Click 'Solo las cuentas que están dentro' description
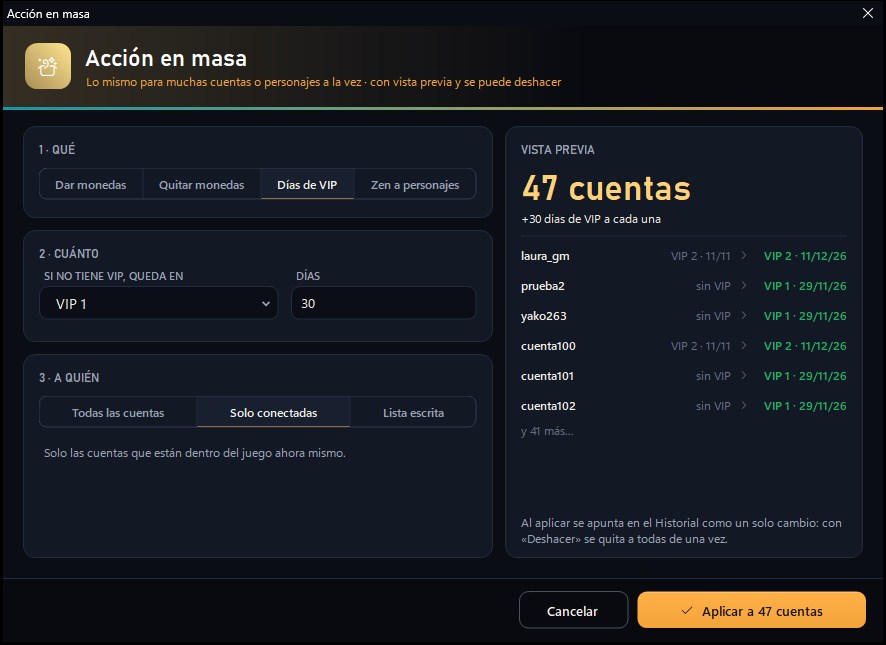 coord(195,453)
